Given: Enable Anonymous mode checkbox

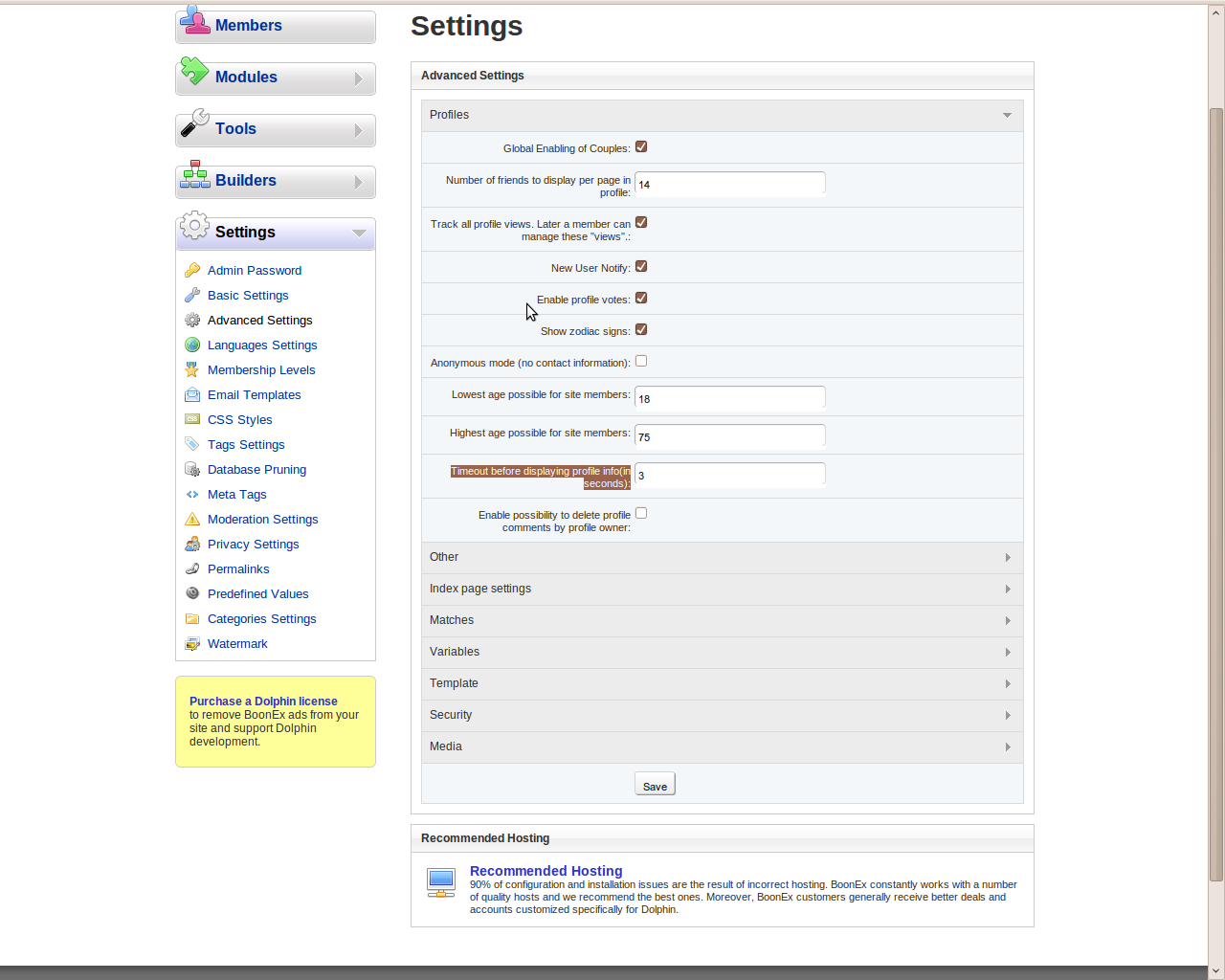Looking at the screenshot, I should tap(641, 362).
